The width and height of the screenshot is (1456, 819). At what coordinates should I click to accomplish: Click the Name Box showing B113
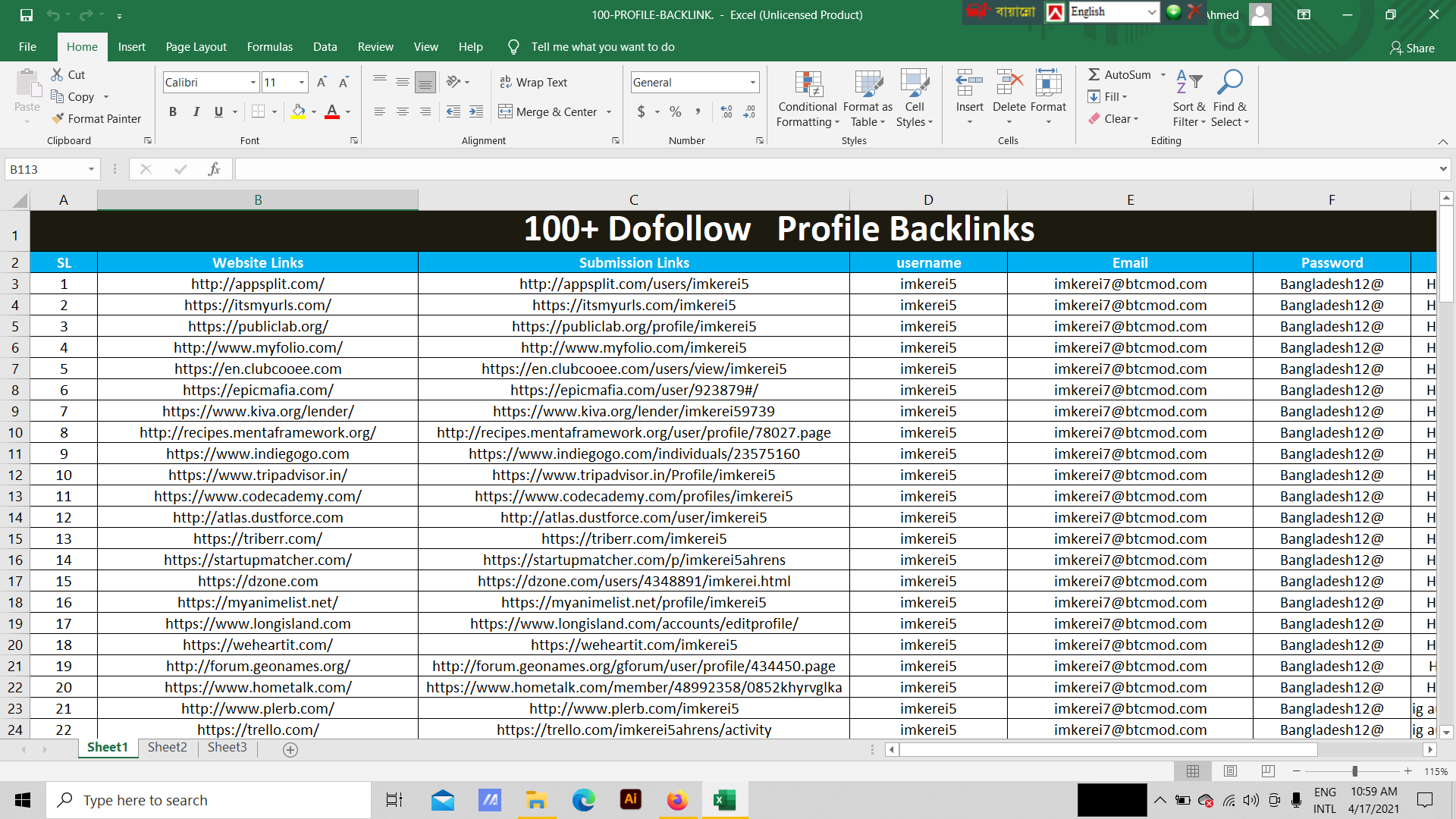tap(45, 168)
